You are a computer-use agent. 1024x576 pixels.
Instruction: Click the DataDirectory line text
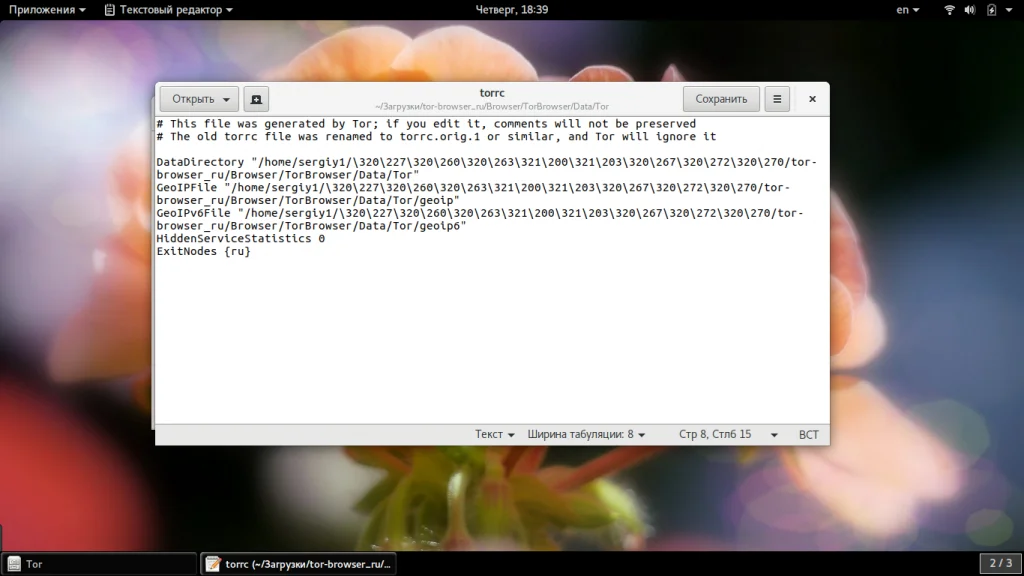point(487,168)
